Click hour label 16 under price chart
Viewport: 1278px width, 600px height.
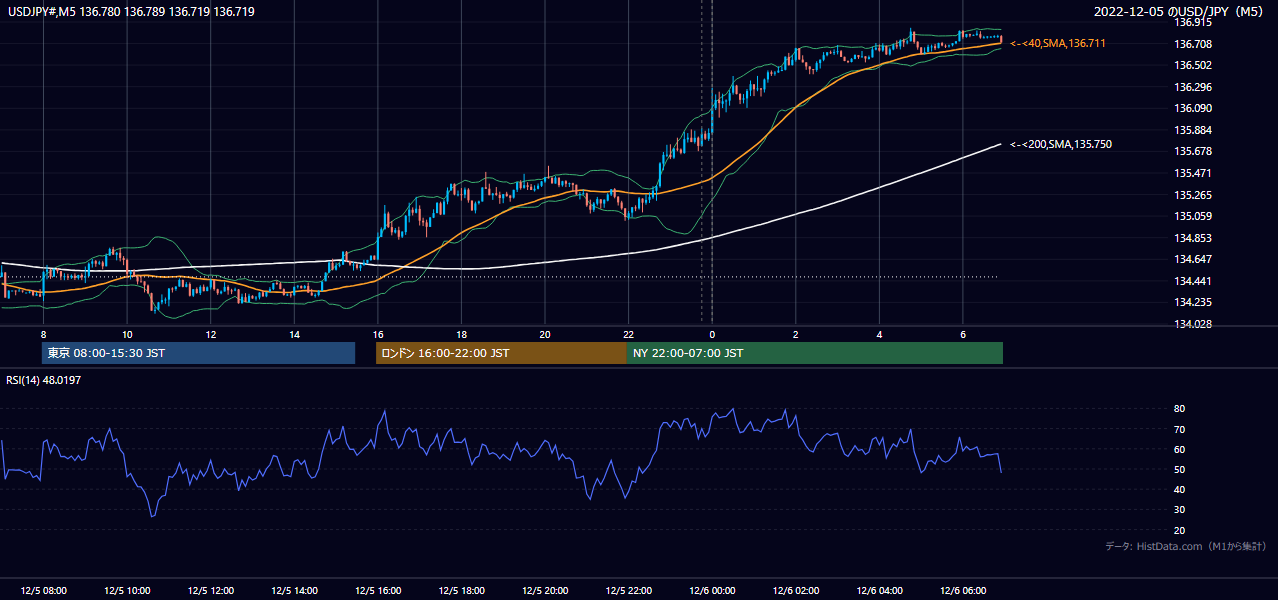378,334
